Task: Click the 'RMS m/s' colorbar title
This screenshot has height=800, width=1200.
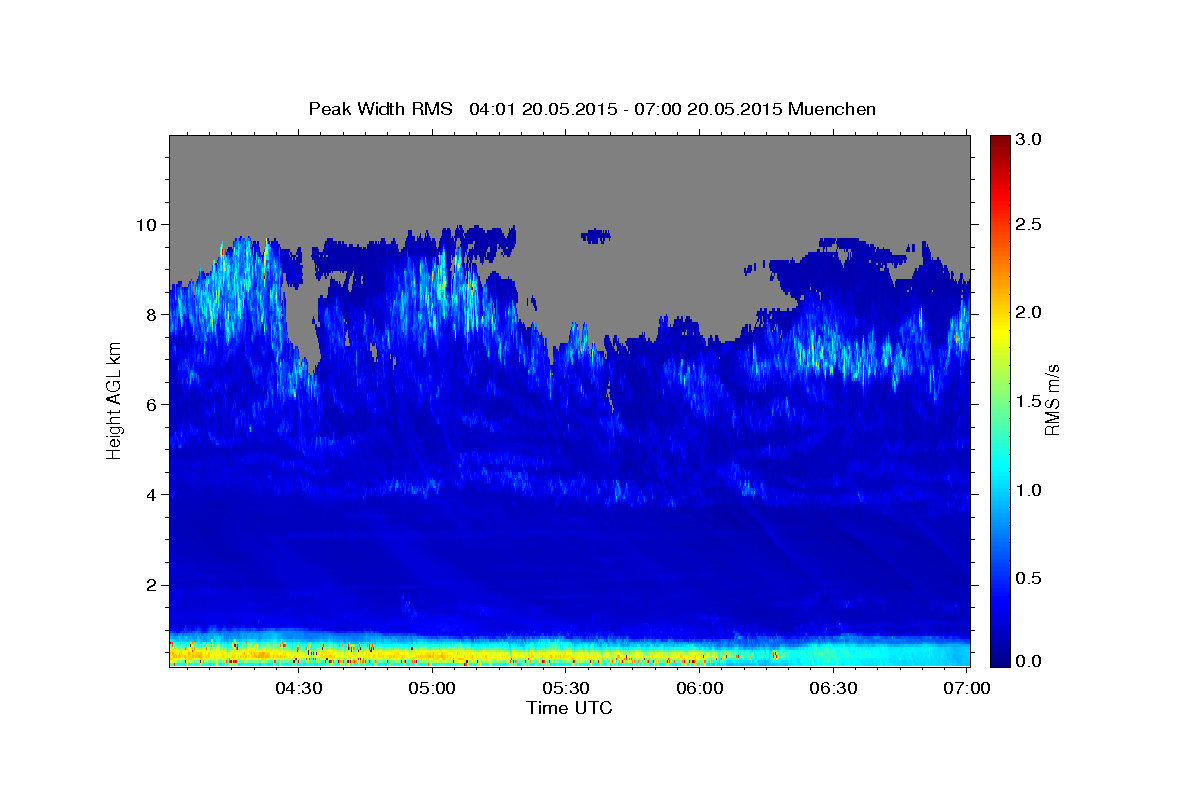Action: pos(1053,400)
